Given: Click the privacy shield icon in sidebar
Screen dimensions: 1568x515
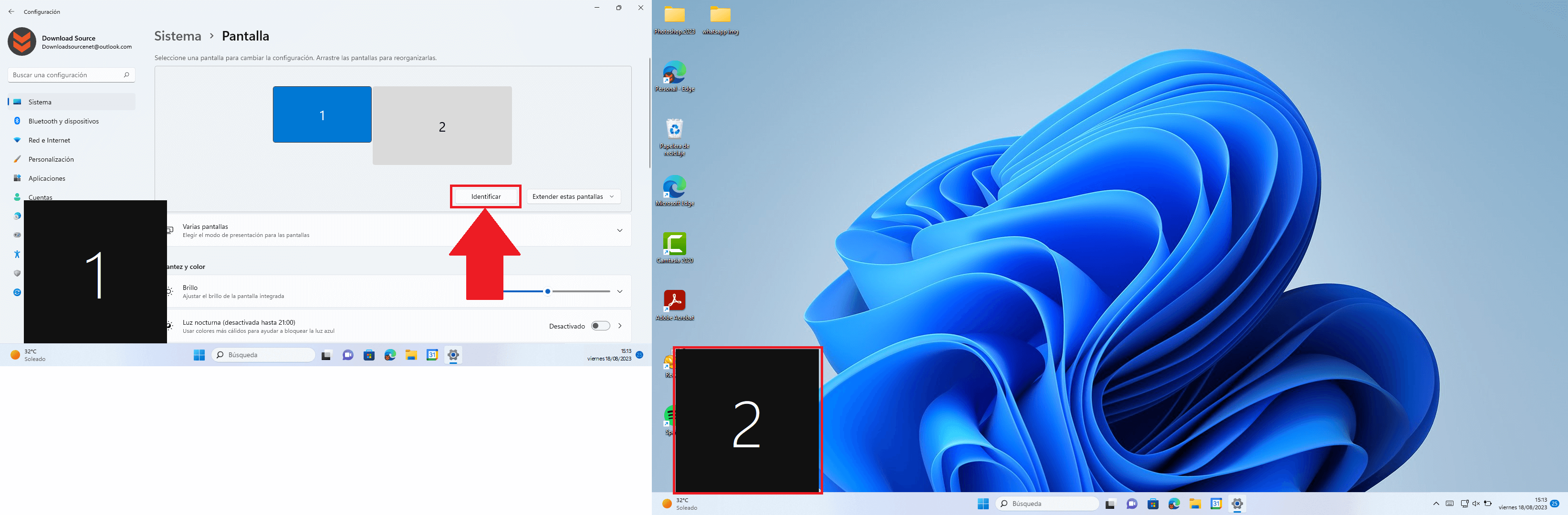Looking at the screenshot, I should click(x=17, y=273).
